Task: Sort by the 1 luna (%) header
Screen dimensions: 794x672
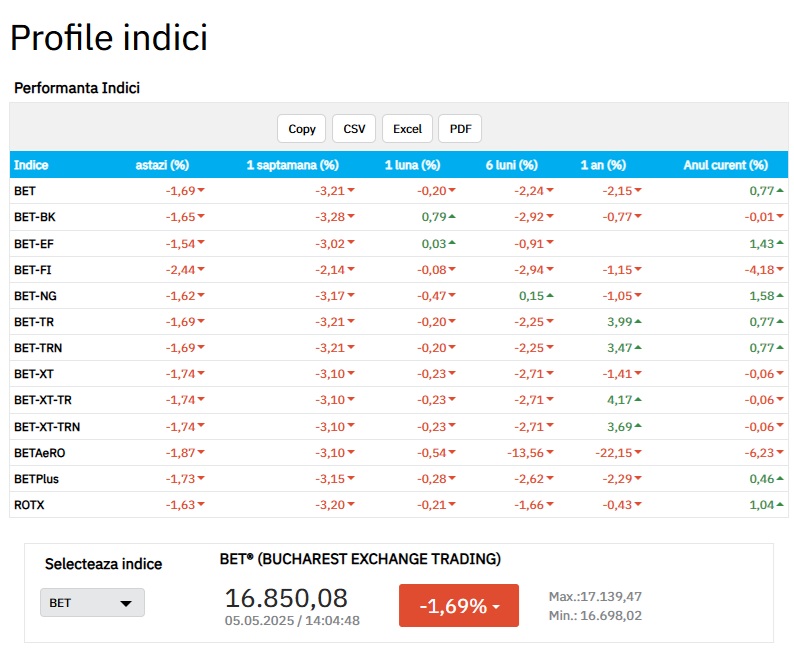Action: pyautogui.click(x=412, y=165)
